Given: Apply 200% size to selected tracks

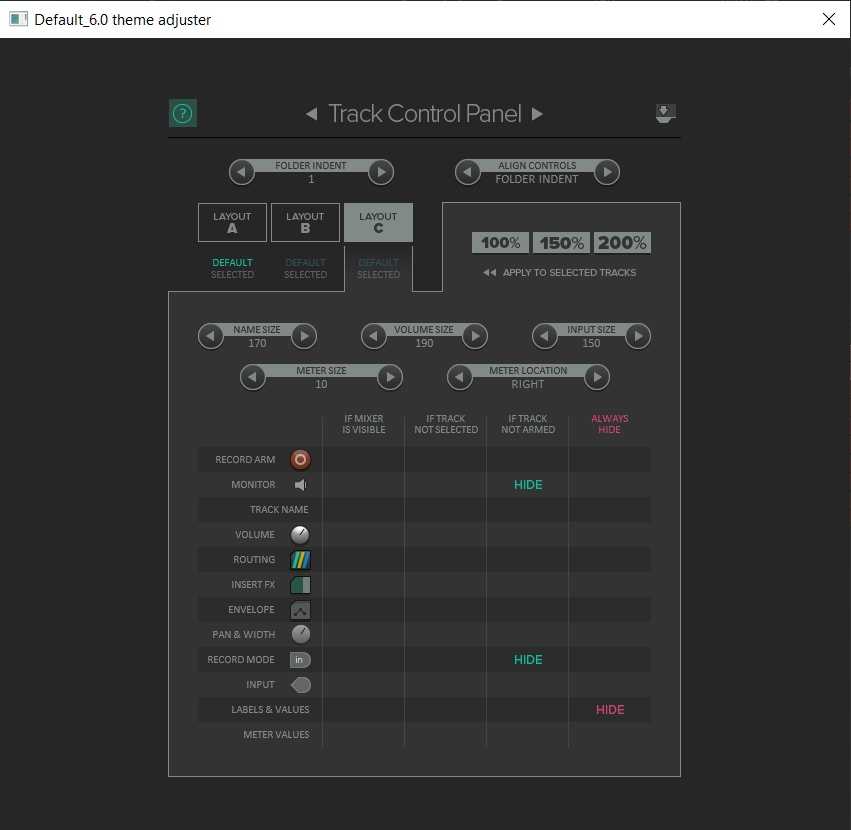Looking at the screenshot, I should [623, 243].
